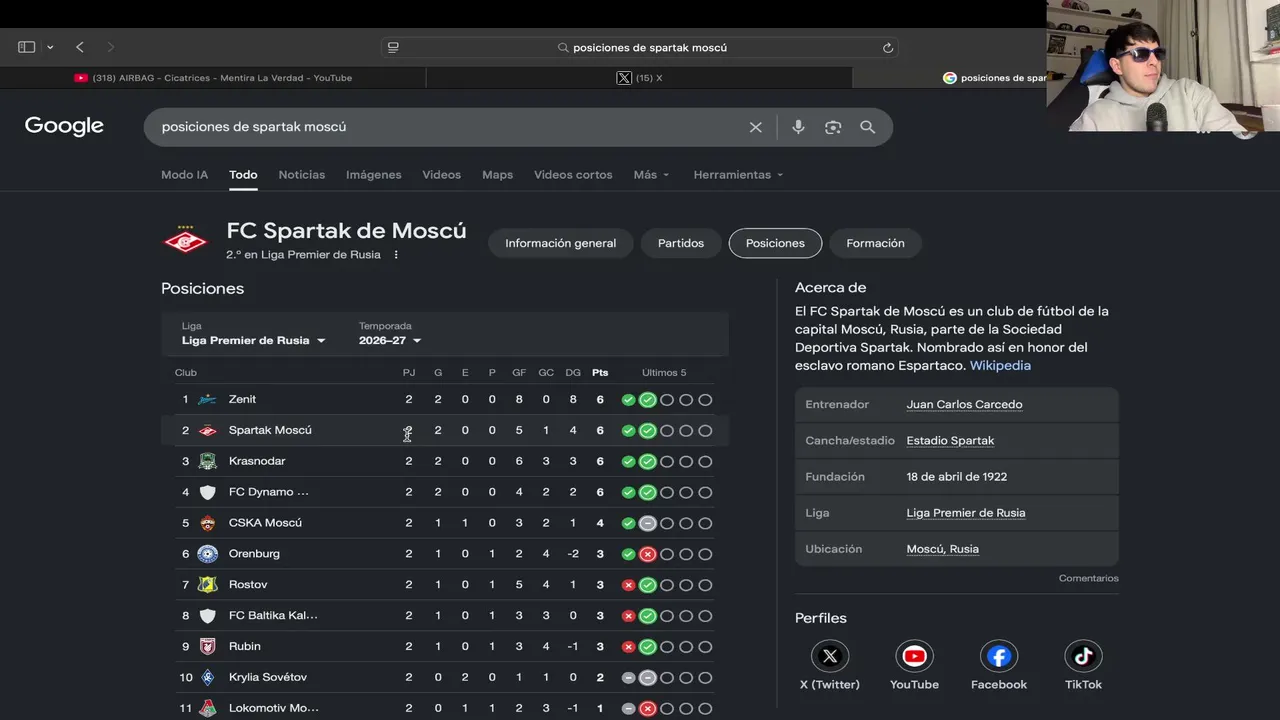This screenshot has width=1280, height=720.
Task: Select the Partidos chip
Action: [681, 243]
